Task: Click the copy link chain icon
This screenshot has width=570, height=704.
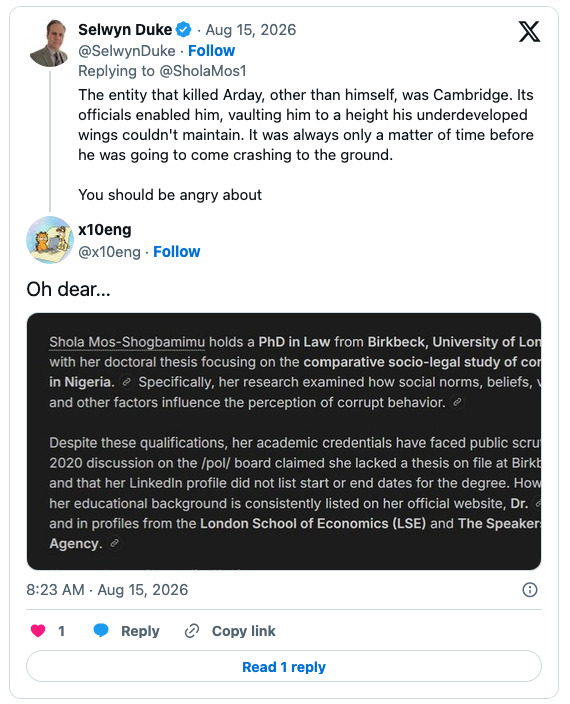Action: [192, 631]
